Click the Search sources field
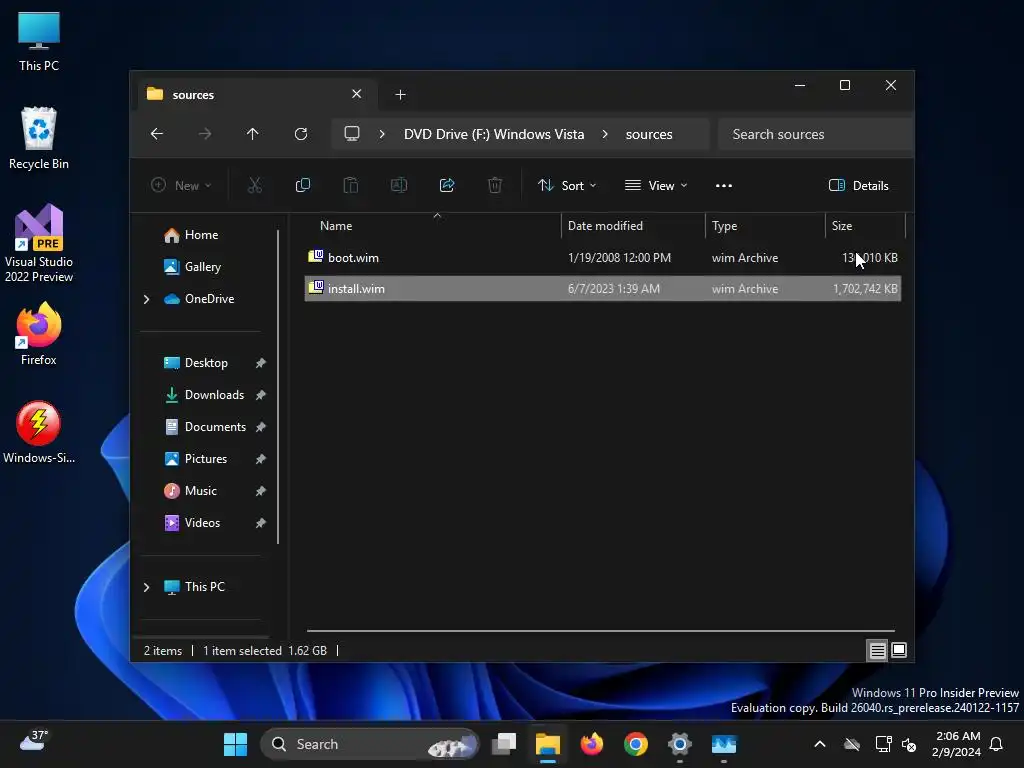This screenshot has width=1024, height=768. [815, 134]
